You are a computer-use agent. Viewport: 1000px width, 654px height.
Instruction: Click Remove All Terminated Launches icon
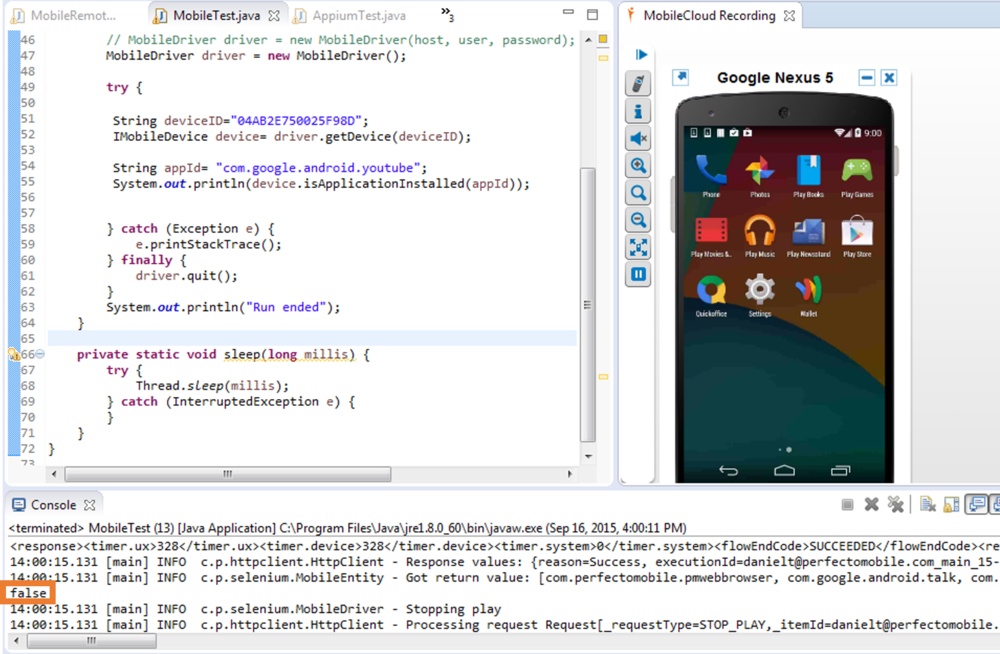(x=895, y=505)
